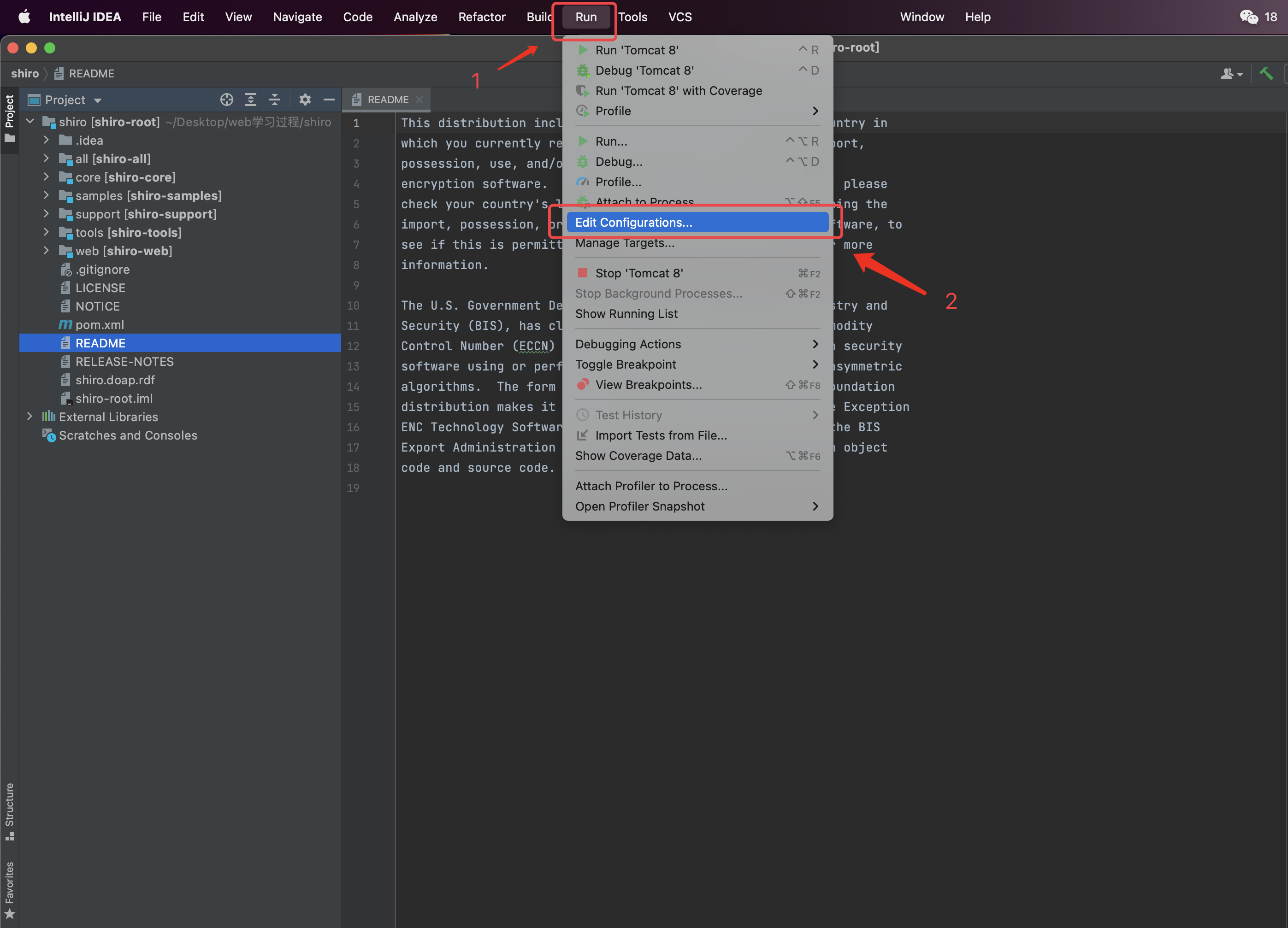The height and width of the screenshot is (928, 1288).
Task: Click the WeChat icon in menu bar
Action: [x=1248, y=17]
